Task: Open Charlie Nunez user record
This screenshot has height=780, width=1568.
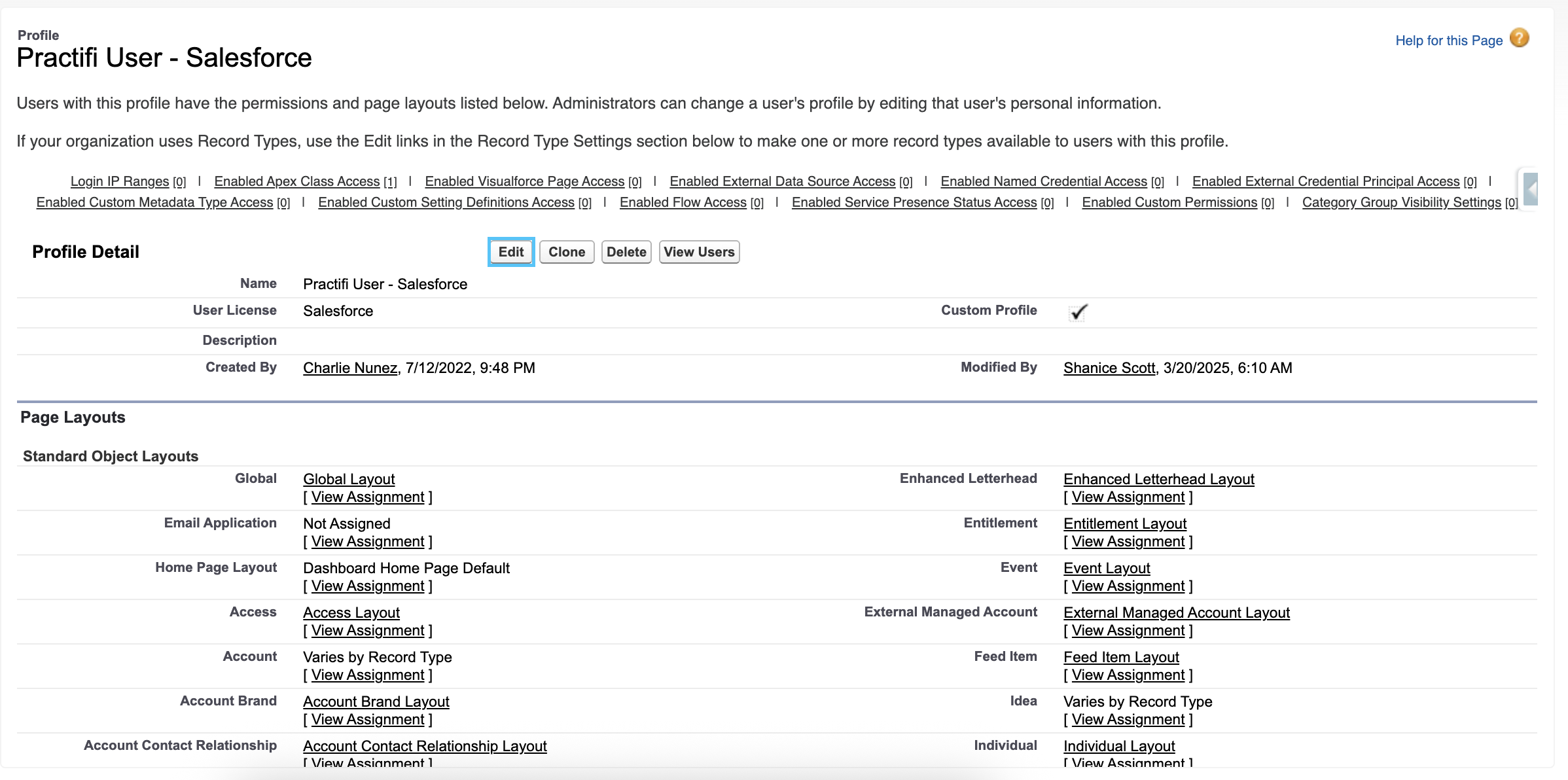Action: [x=350, y=368]
